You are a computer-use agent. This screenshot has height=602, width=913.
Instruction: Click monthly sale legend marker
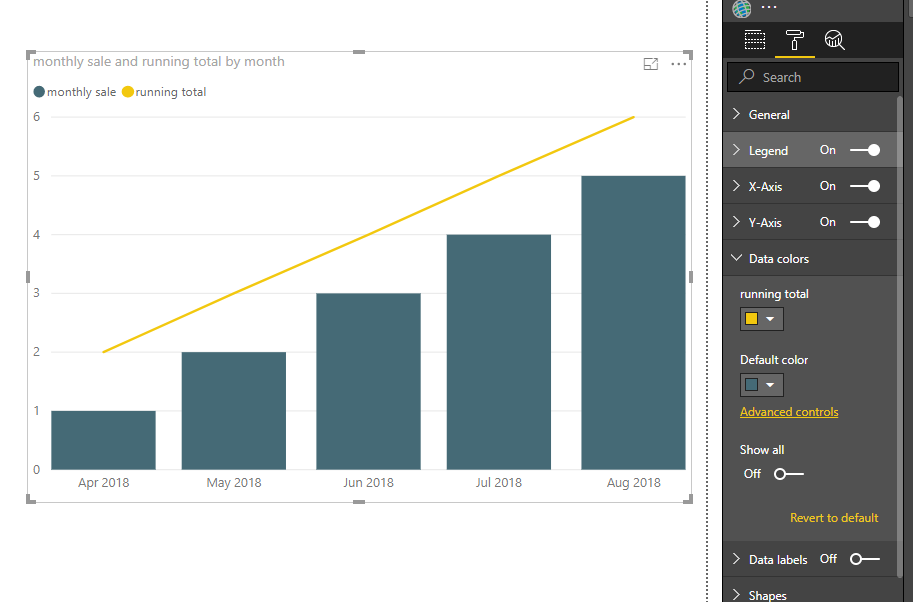[x=39, y=91]
